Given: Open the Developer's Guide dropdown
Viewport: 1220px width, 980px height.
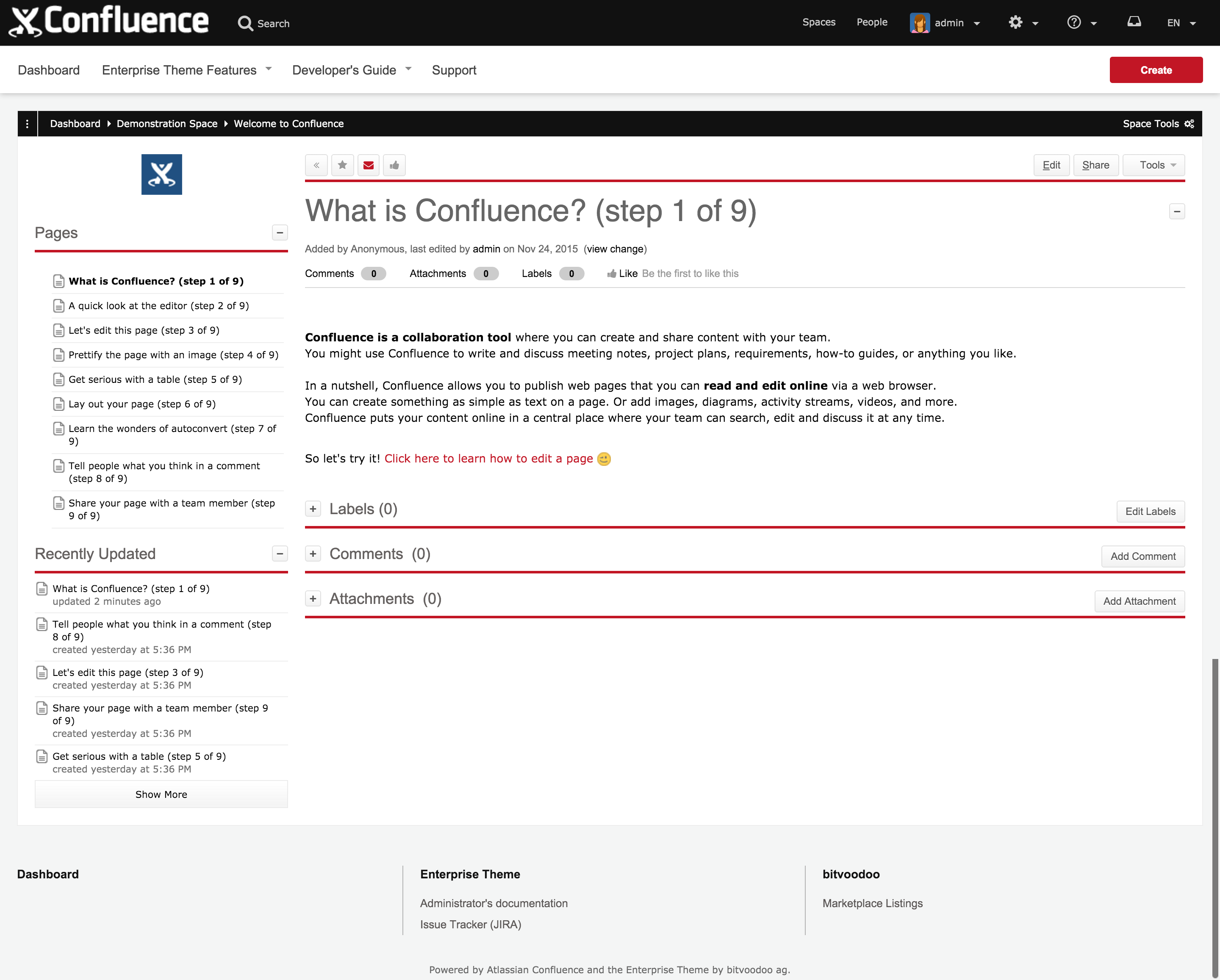Looking at the screenshot, I should coord(352,70).
